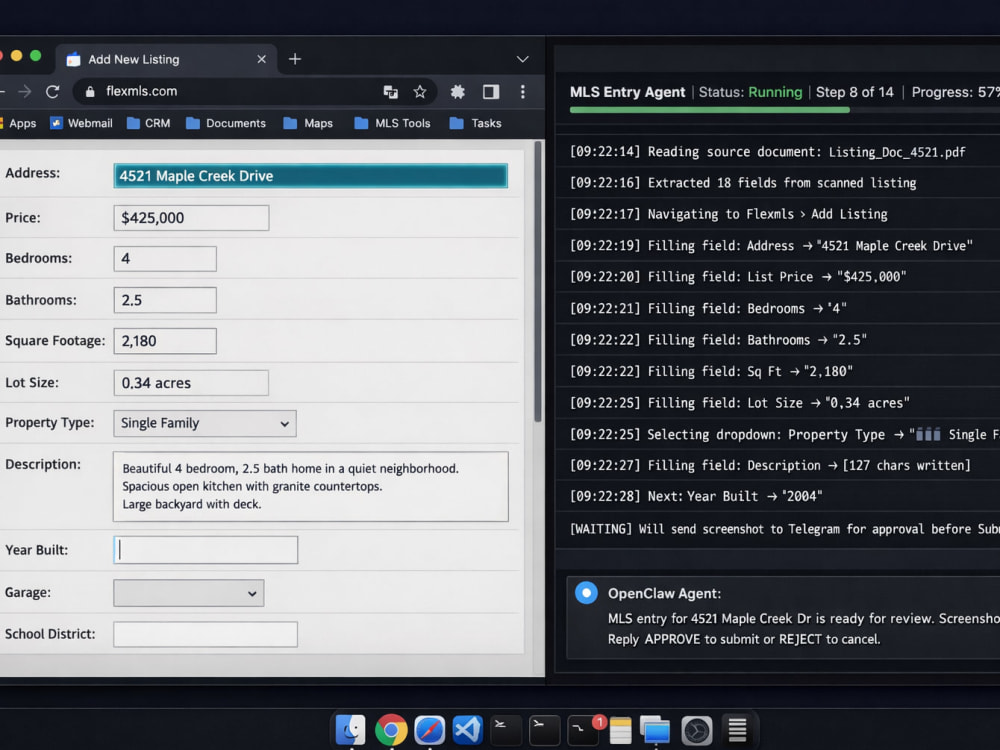Focus the Year Built field
Image resolution: width=1000 pixels, height=750 pixels.
pos(205,550)
